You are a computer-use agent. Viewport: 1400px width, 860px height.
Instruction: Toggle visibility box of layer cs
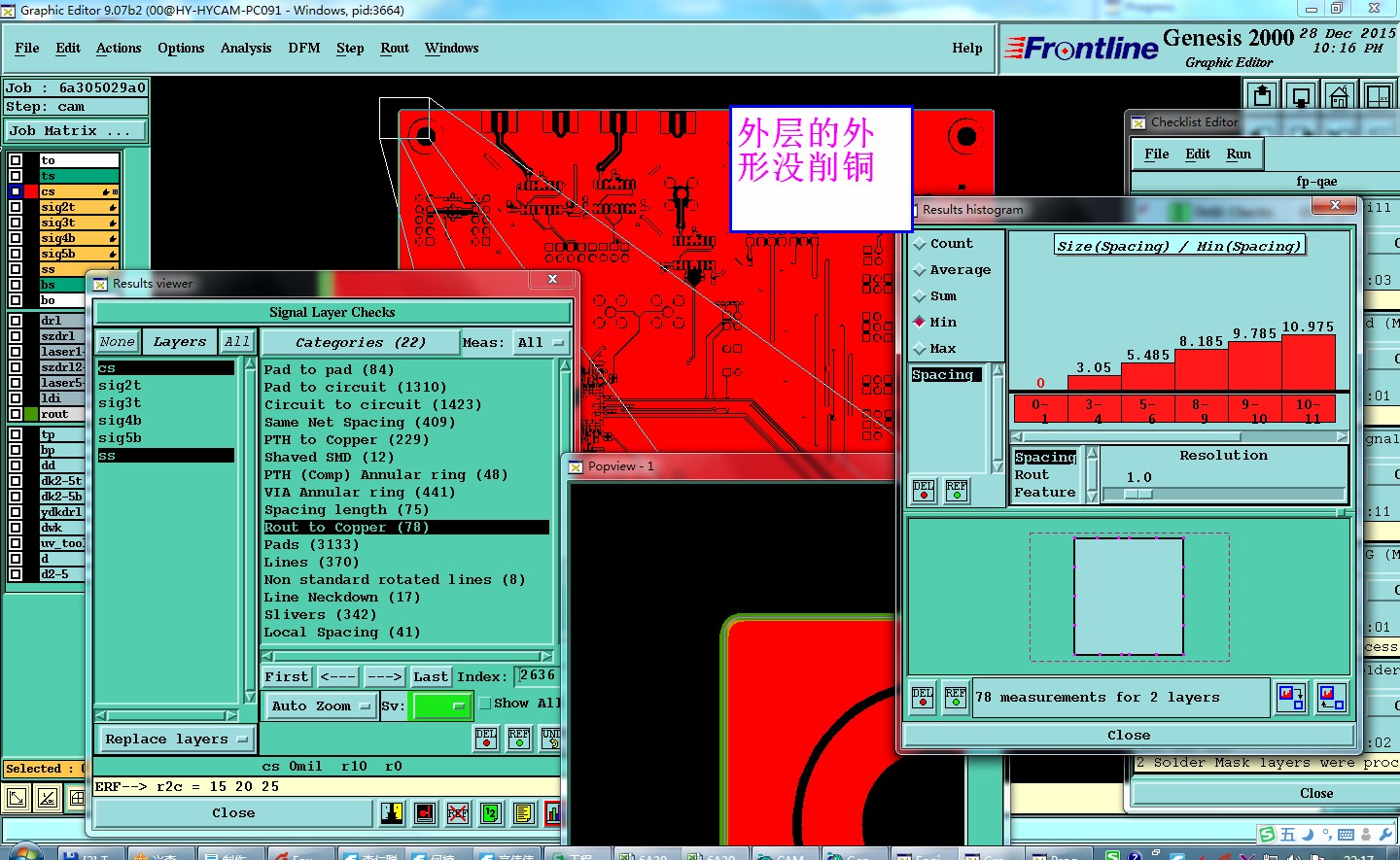click(16, 191)
